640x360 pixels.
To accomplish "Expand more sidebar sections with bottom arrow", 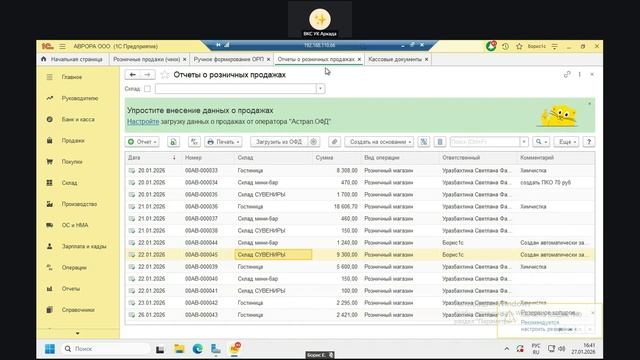I will pyautogui.click(x=78, y=333).
